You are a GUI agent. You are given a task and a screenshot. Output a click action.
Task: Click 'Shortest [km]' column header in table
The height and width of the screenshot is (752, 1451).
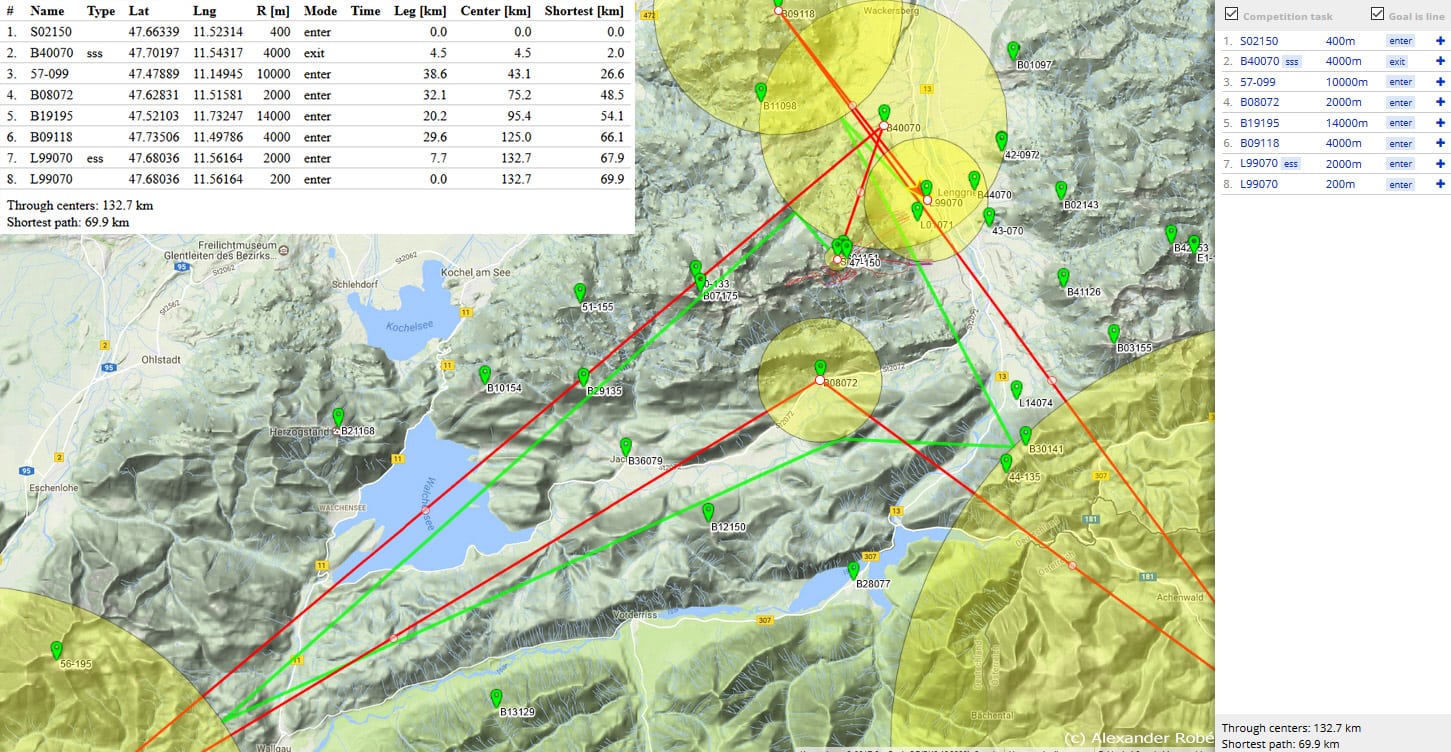coord(584,11)
